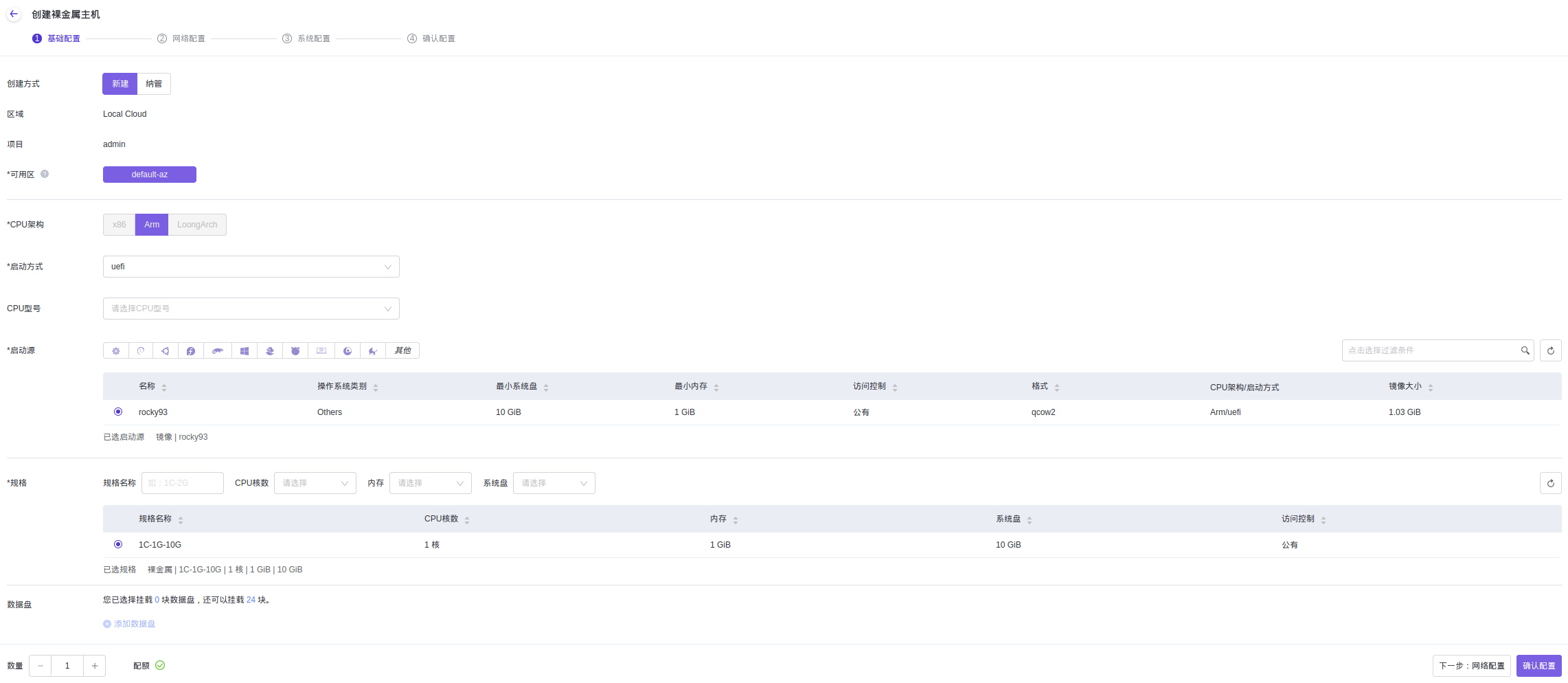
Task: Click the FreeBSD boot source icon
Action: (295, 351)
